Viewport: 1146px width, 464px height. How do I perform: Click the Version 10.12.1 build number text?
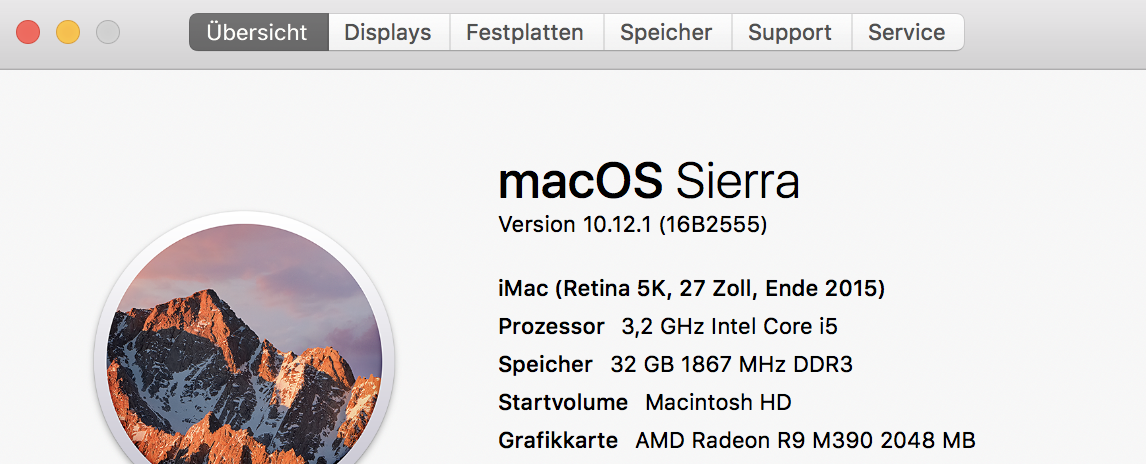[x=632, y=225]
